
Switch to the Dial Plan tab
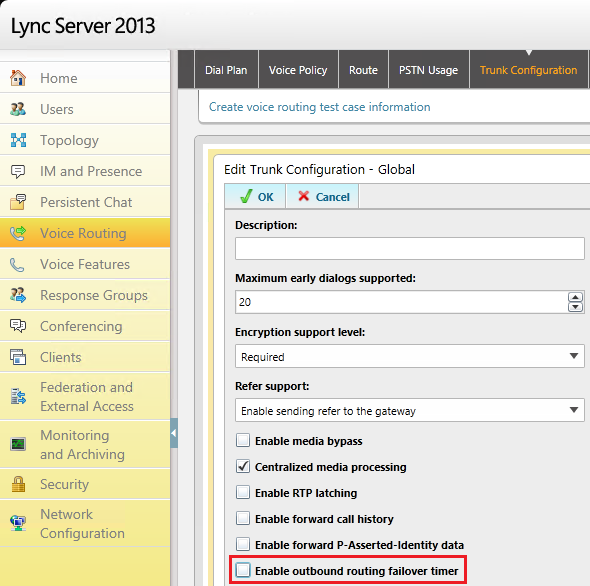click(x=226, y=70)
